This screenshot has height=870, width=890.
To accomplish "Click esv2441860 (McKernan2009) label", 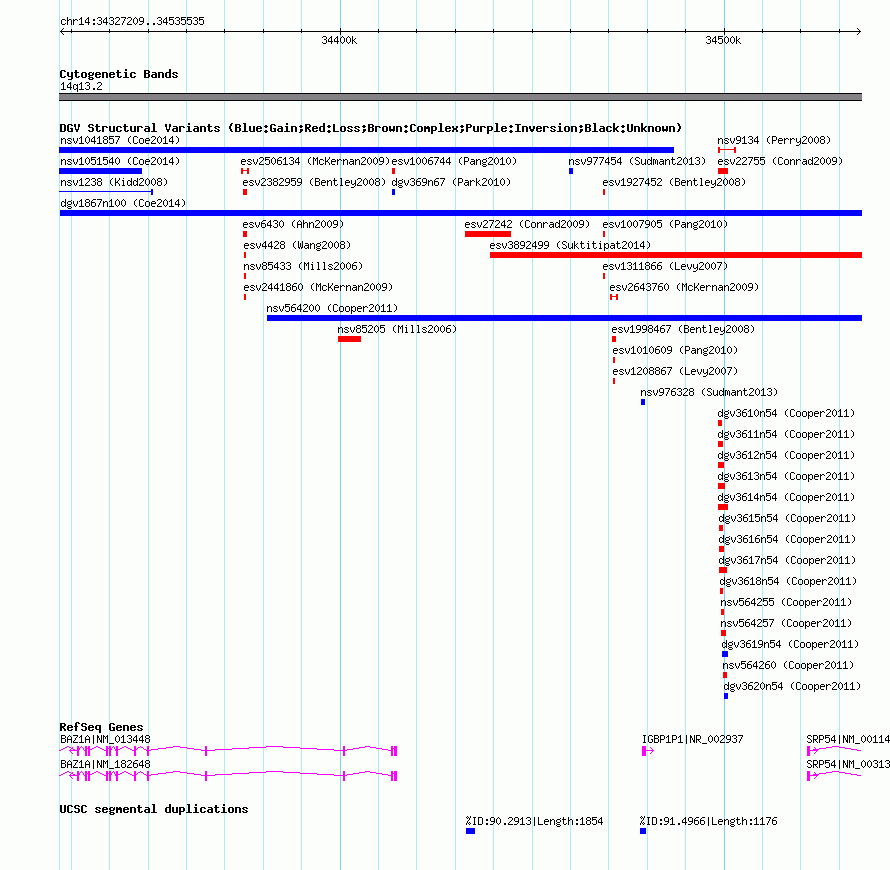I will pos(318,287).
